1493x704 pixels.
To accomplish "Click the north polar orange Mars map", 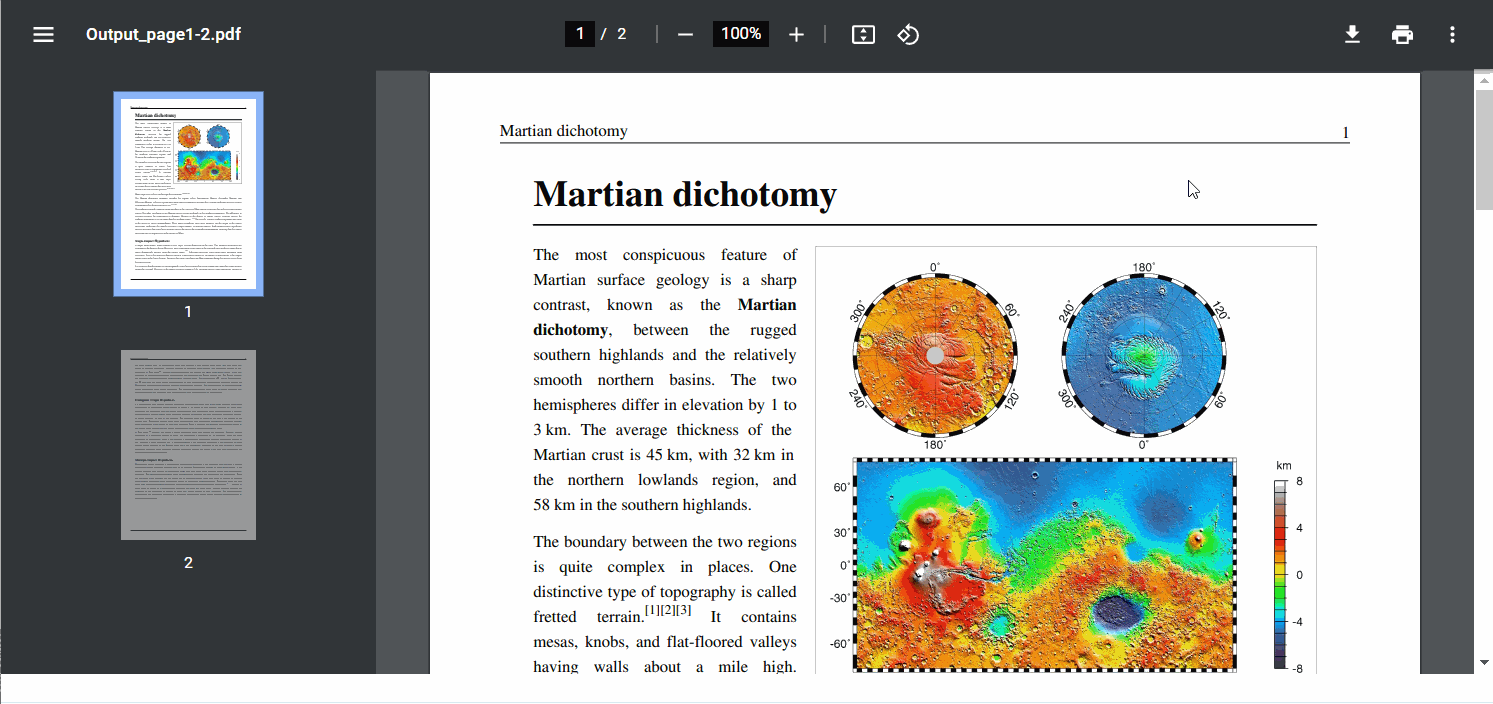I will click(935, 355).
